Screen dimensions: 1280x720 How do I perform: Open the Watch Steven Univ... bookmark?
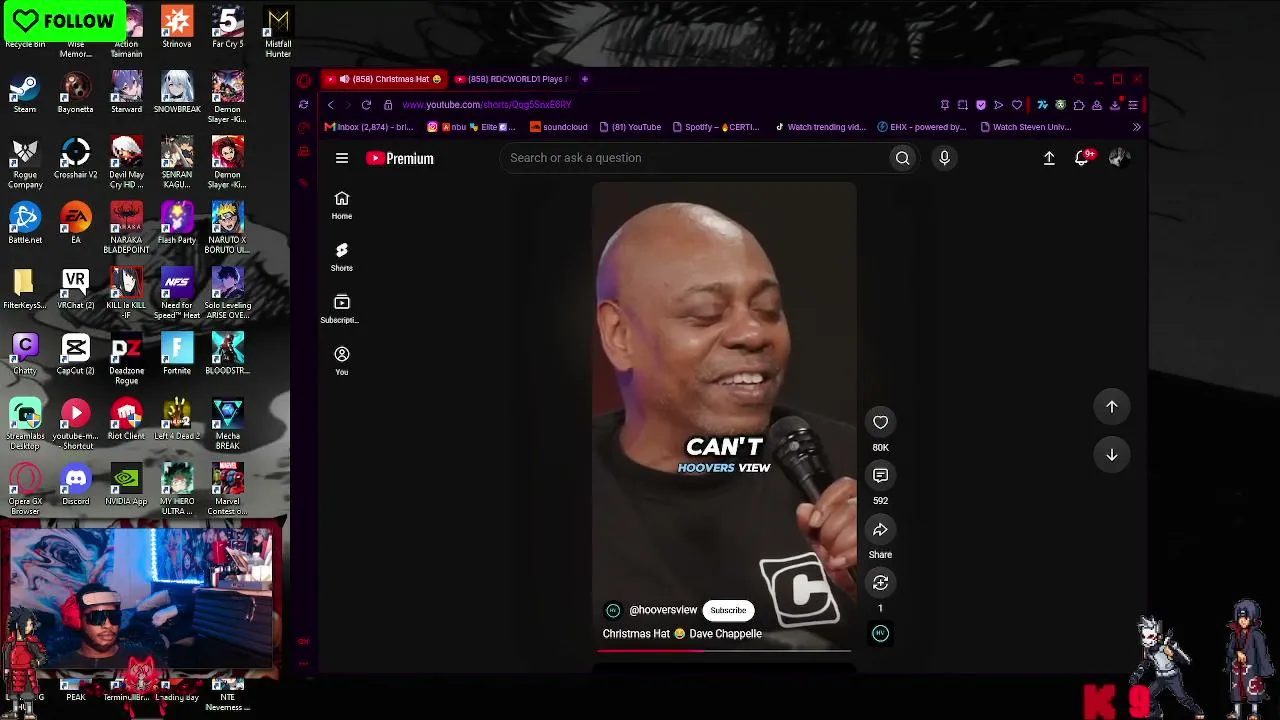point(1026,127)
